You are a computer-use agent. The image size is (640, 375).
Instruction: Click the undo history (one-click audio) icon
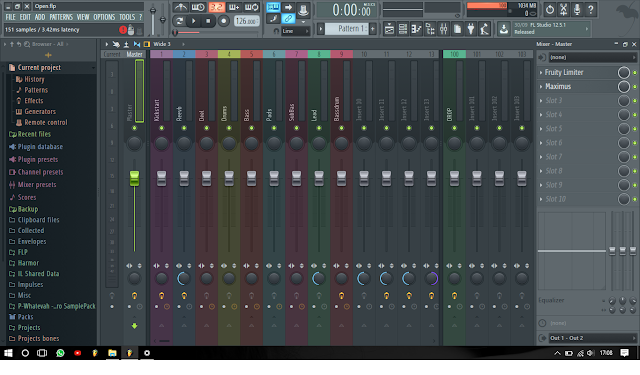tap(550, 9)
